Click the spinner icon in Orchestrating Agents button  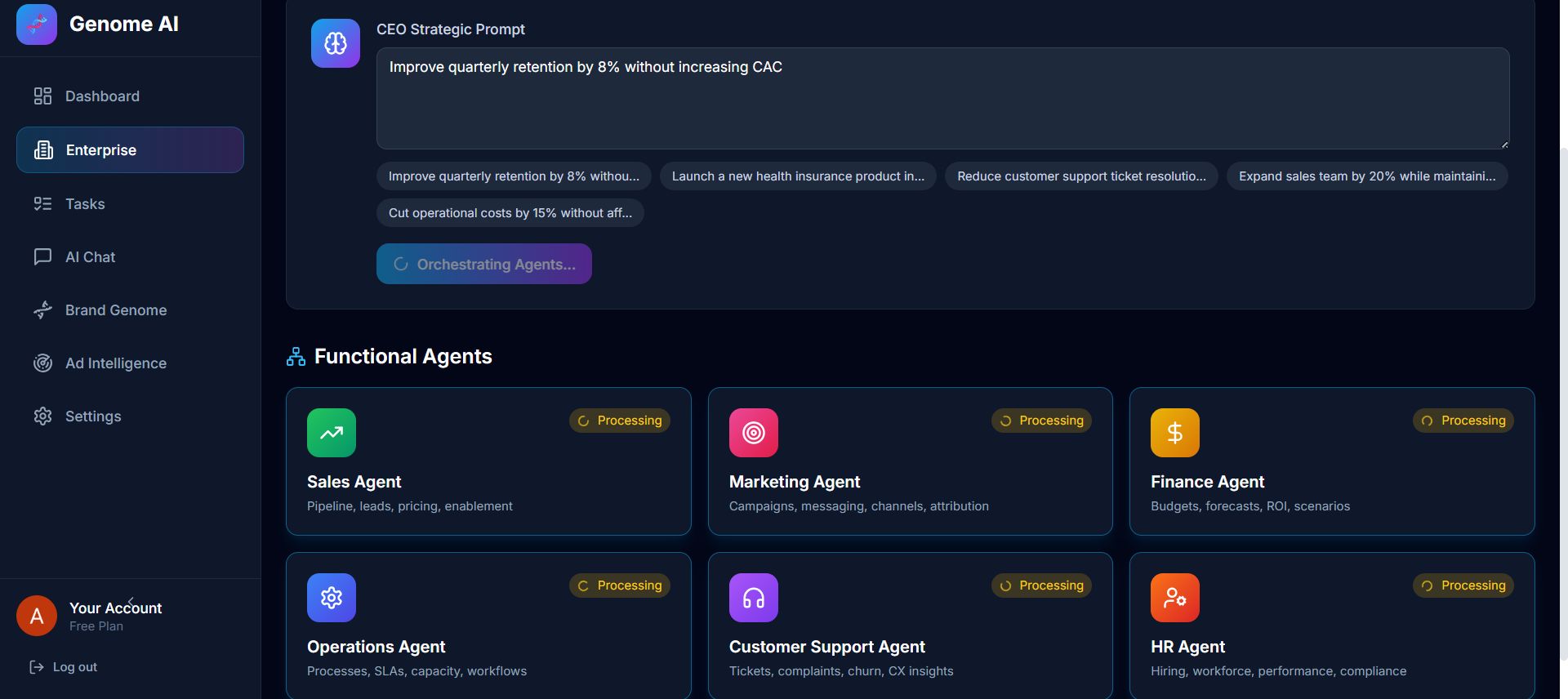pos(401,264)
